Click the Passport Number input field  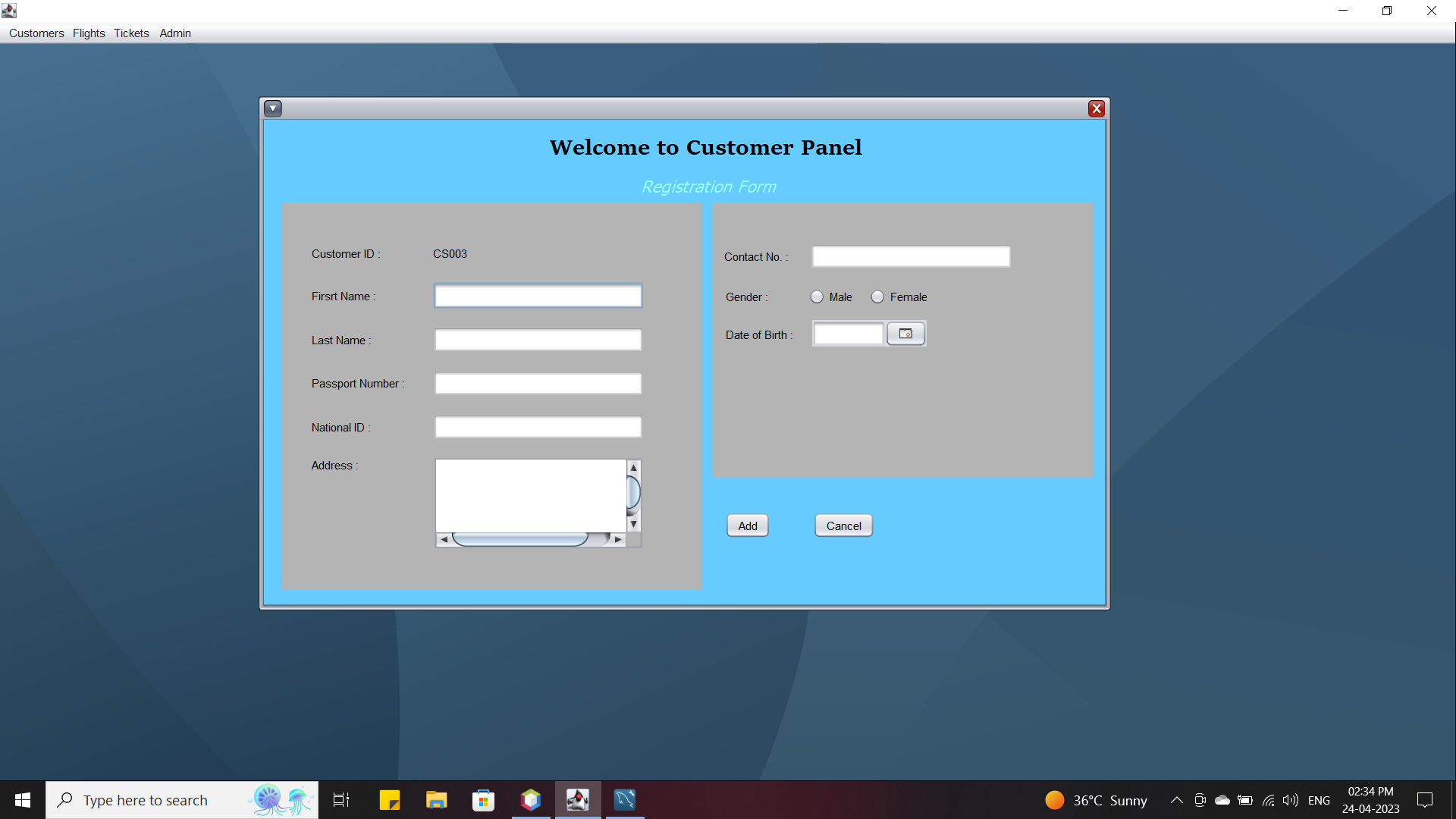pos(538,384)
